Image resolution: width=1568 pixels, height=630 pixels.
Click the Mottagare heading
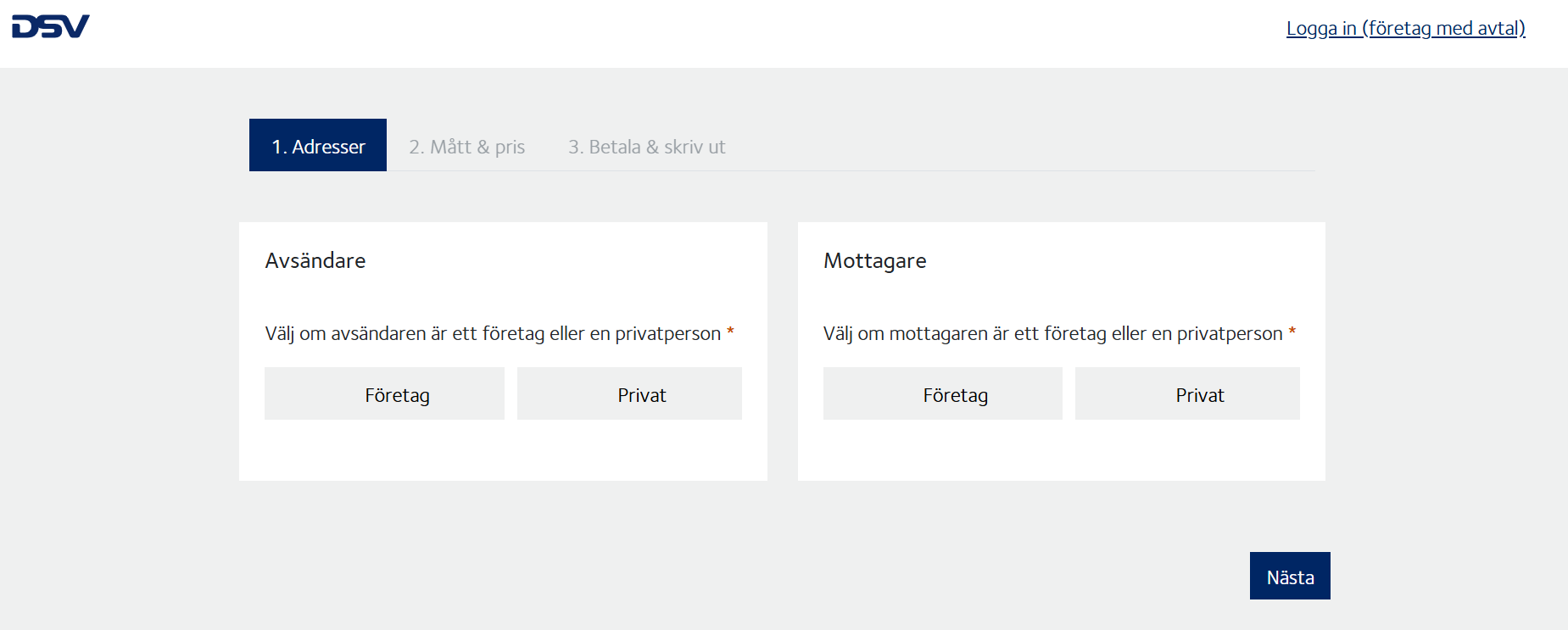[x=874, y=260]
